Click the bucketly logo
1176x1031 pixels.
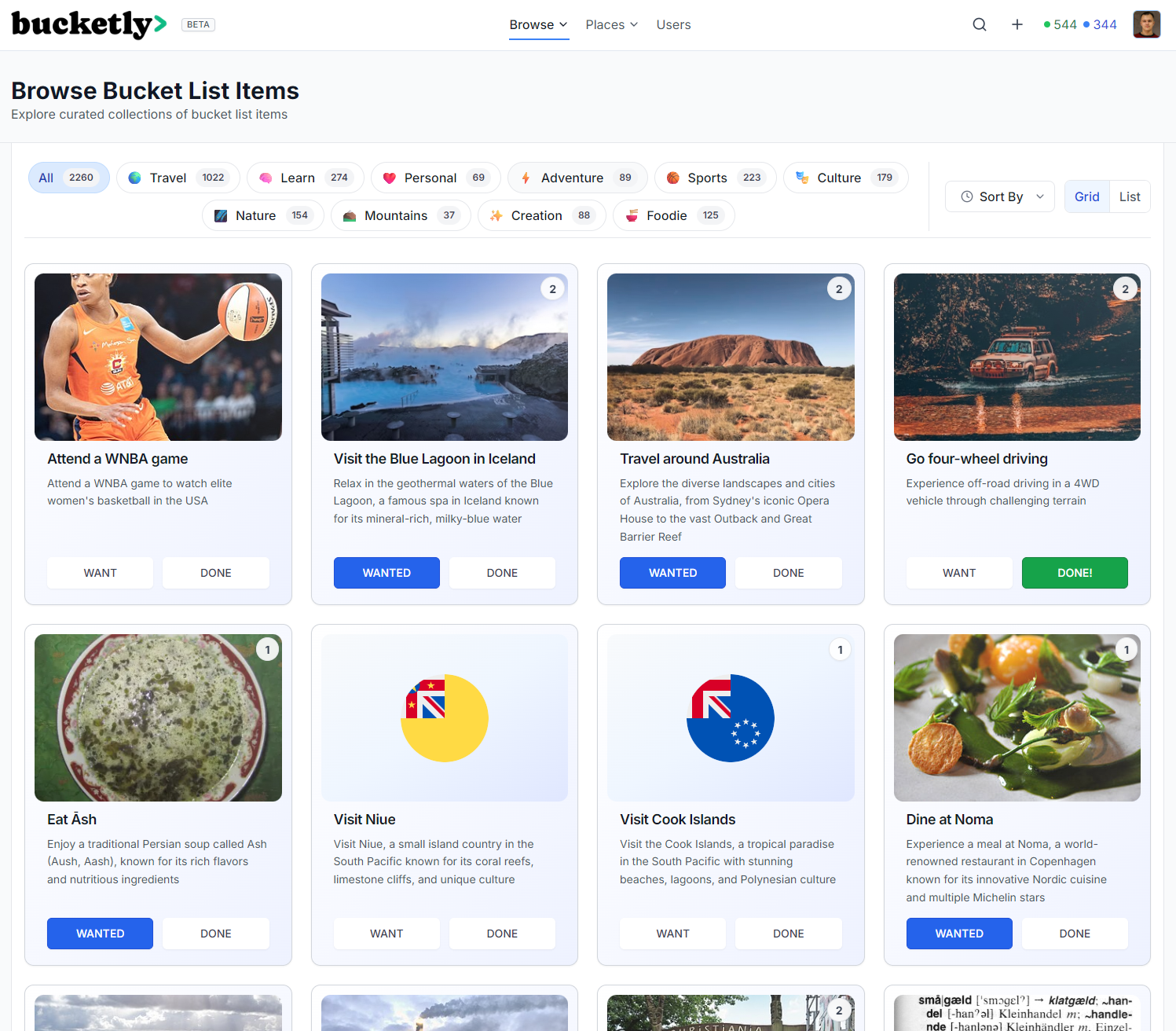coord(89,24)
